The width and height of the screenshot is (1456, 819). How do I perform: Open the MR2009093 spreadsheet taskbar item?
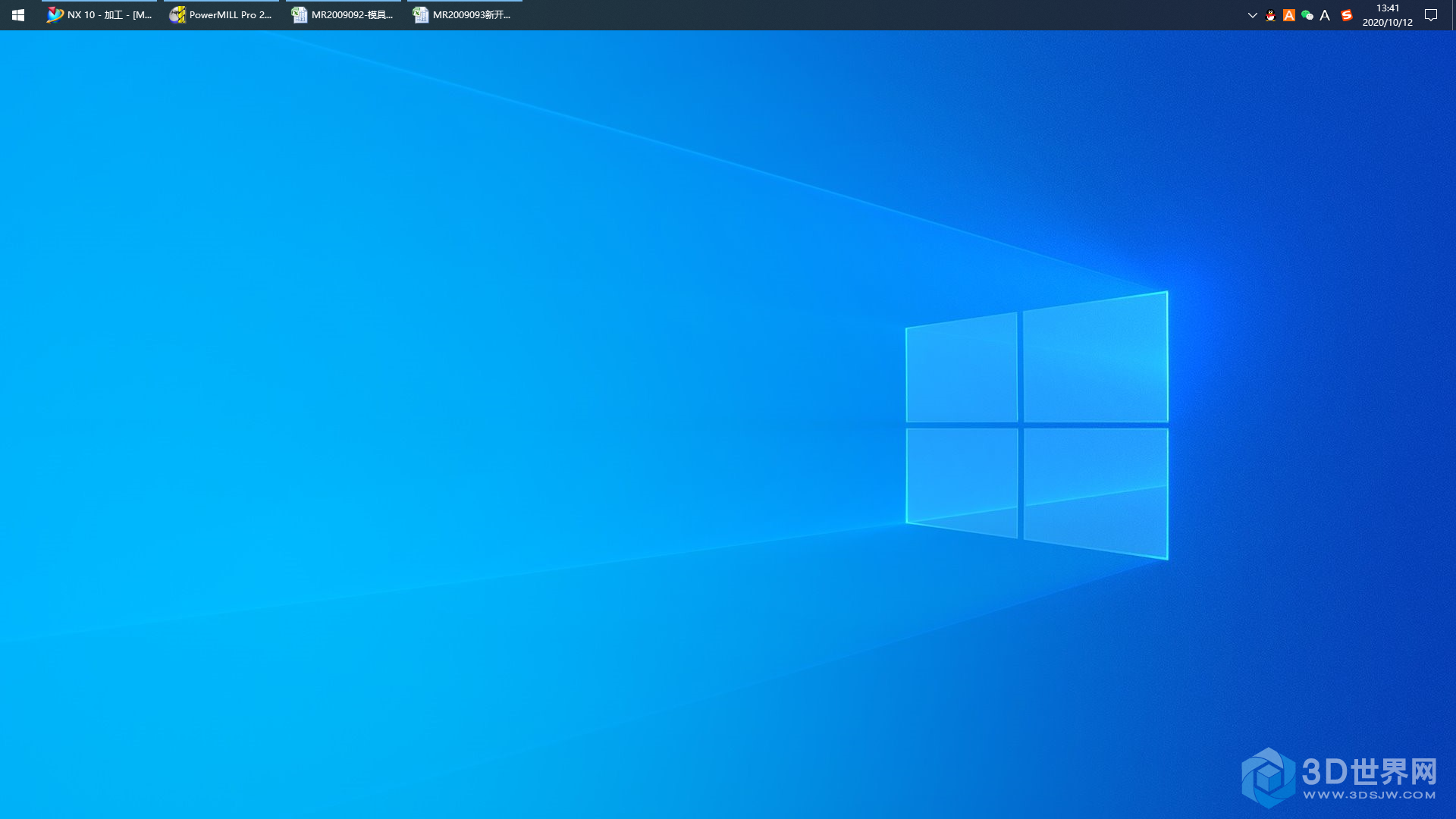464,15
